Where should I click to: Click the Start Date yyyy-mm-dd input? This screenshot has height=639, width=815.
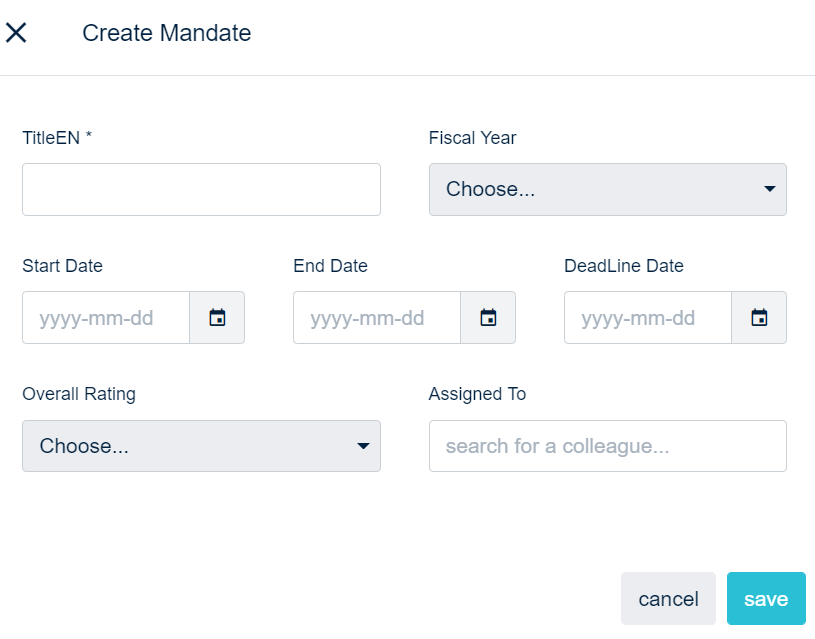click(106, 318)
